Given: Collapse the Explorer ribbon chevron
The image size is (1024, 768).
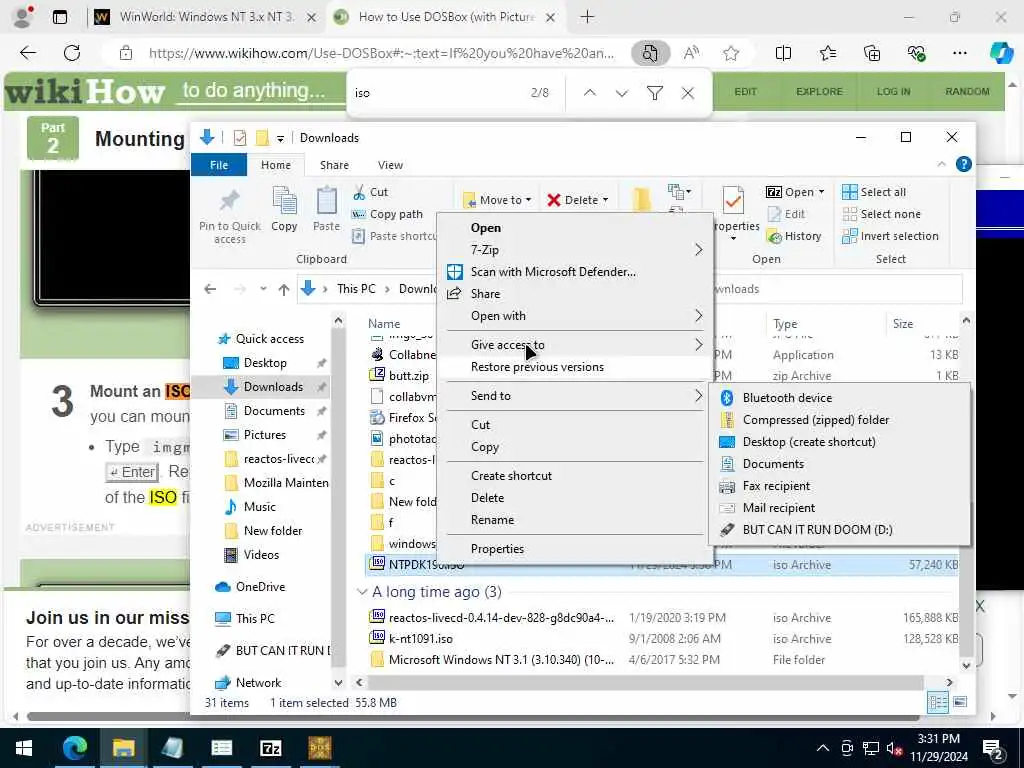Looking at the screenshot, I should pos(941,165).
